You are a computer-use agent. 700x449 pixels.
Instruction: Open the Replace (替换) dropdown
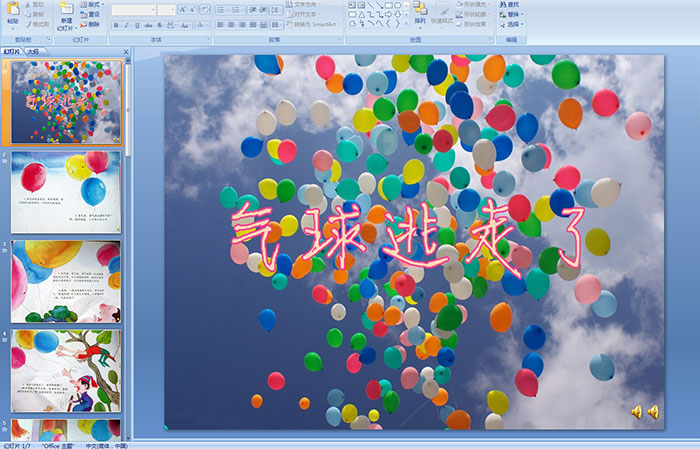511,14
